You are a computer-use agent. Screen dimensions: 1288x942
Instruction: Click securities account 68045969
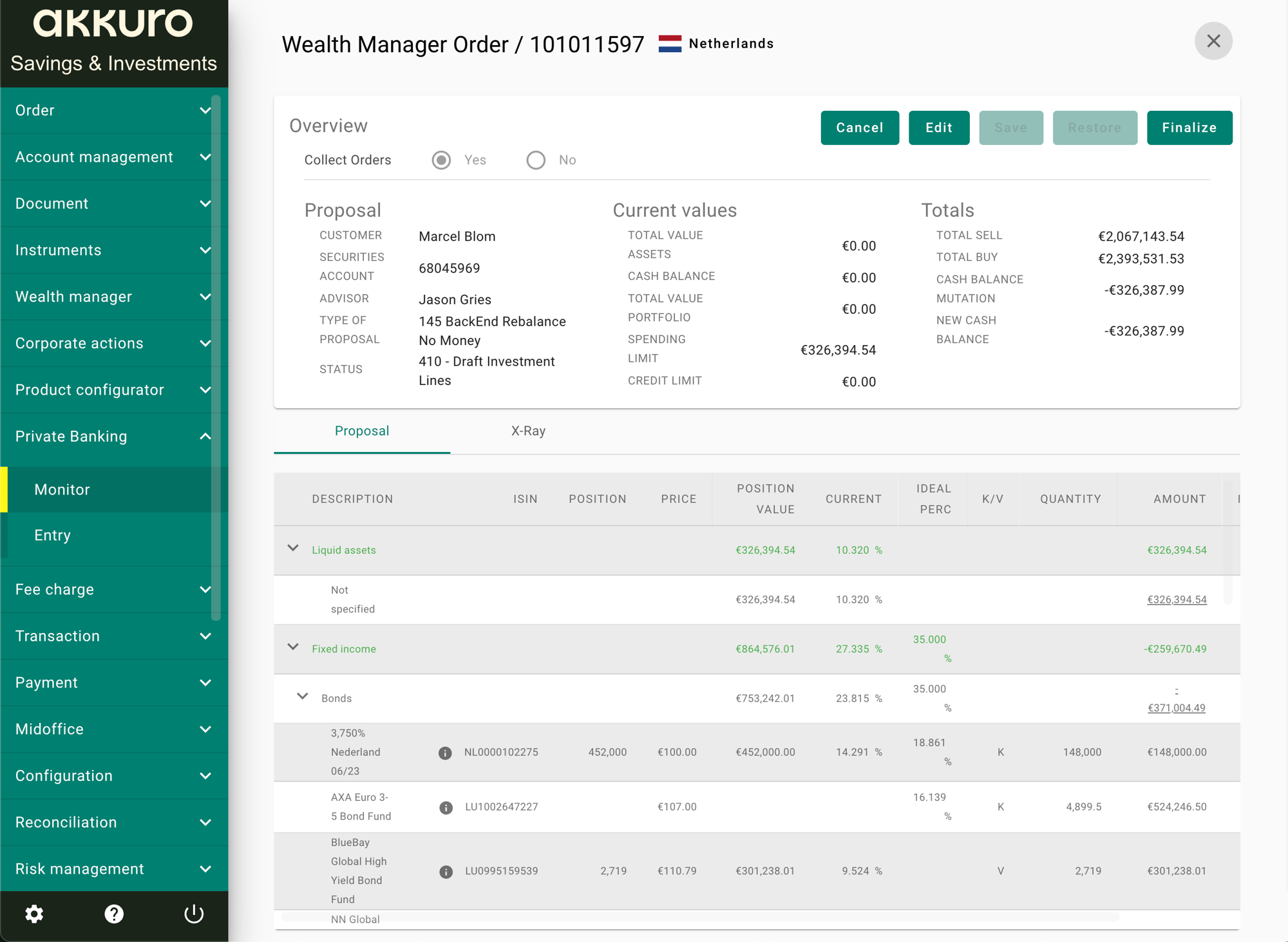click(450, 268)
